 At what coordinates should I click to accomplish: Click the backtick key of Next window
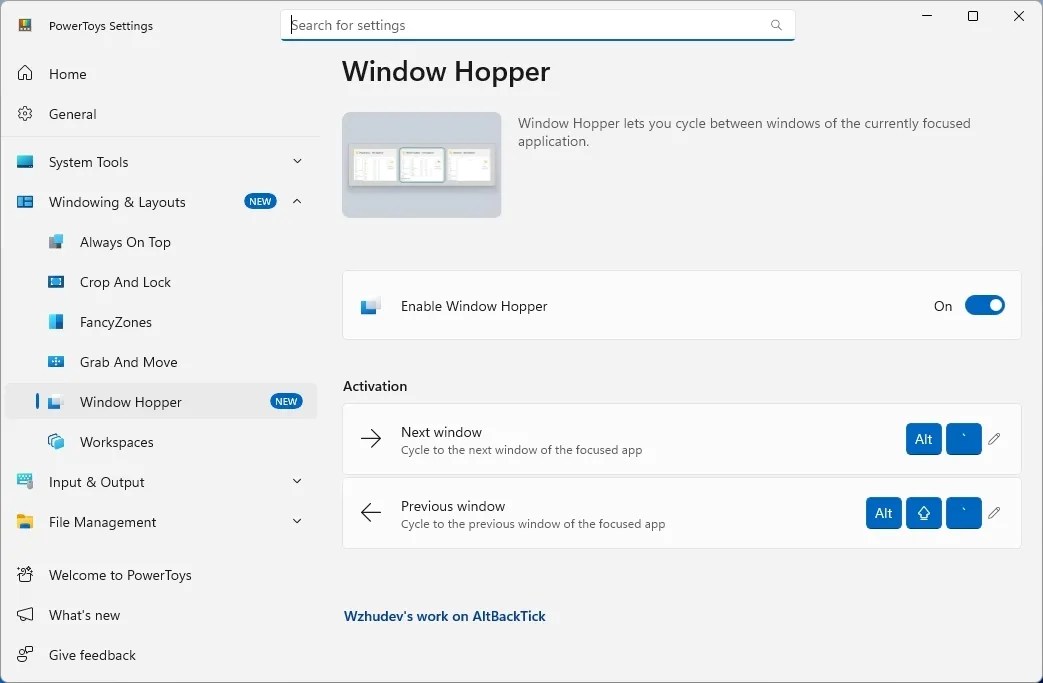tap(963, 439)
